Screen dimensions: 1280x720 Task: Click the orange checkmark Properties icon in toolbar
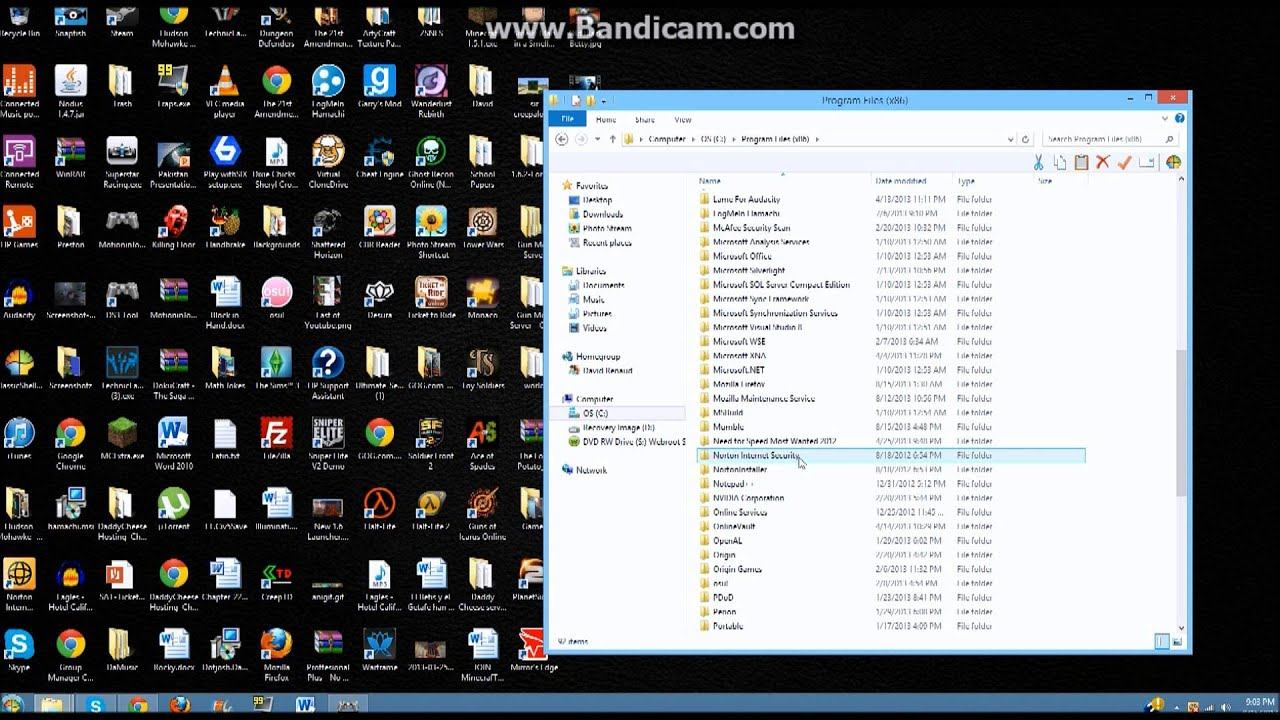pos(1124,162)
